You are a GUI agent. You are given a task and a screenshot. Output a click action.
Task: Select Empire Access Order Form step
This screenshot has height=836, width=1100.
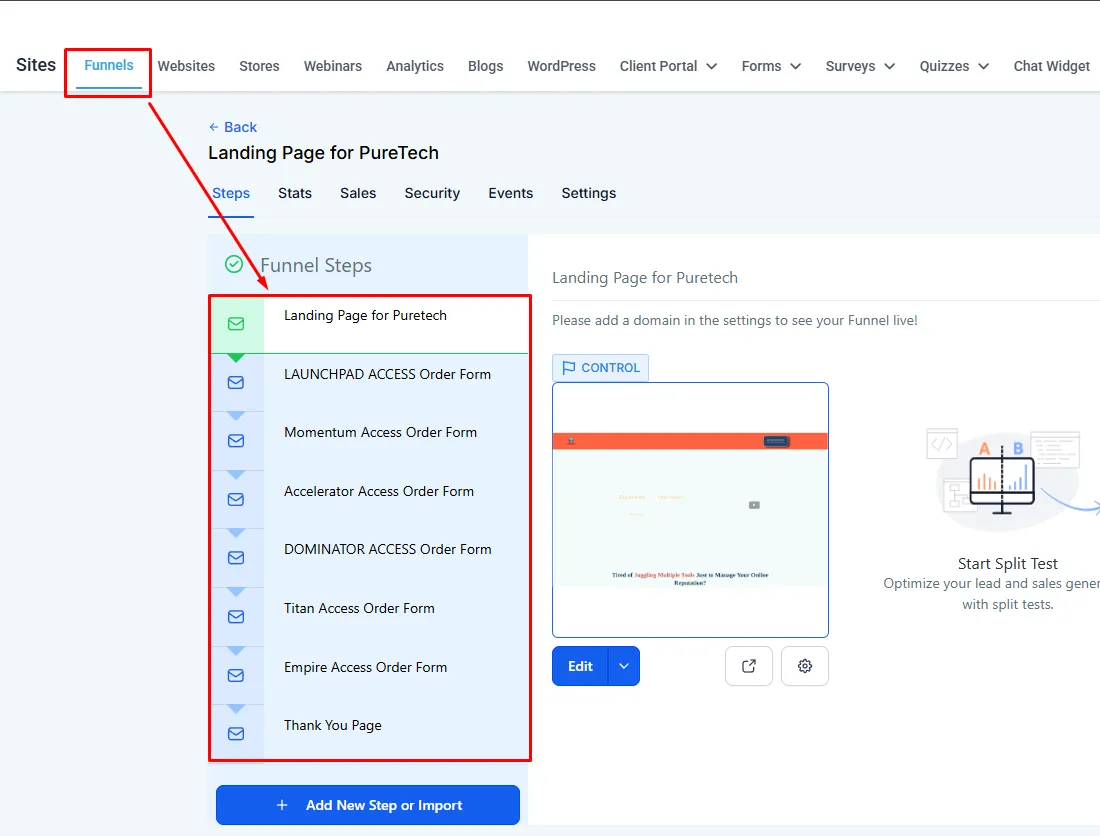coord(370,675)
